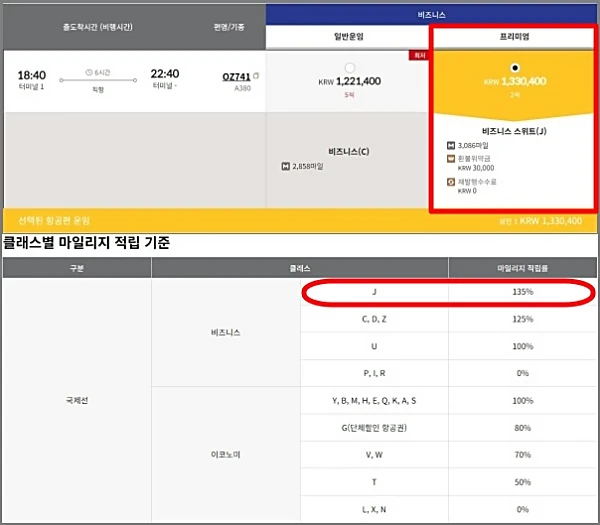
Task: Click the KRW 1,221,400 fare price
Action: pyautogui.click(x=350, y=81)
